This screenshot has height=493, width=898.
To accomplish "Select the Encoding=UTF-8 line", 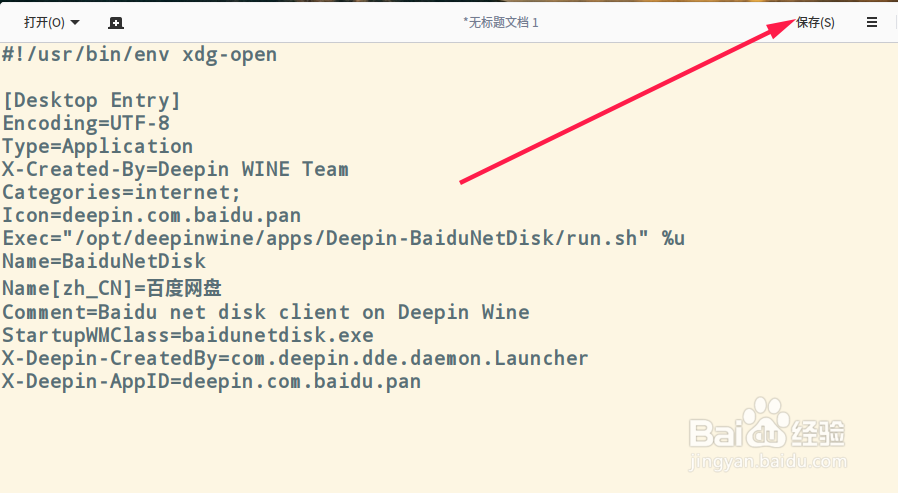I will coord(86,124).
